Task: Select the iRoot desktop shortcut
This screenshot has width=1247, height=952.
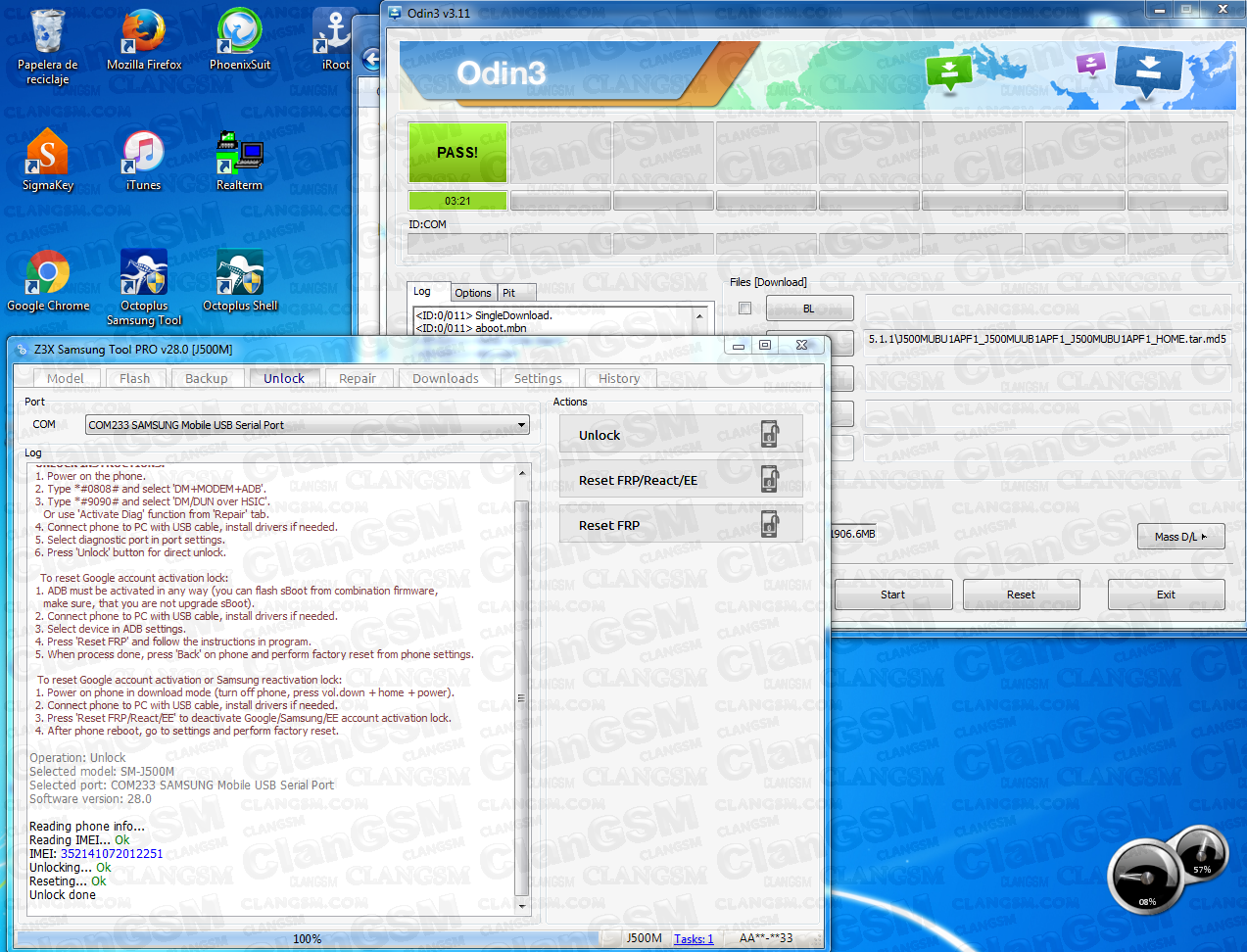Action: [335, 40]
